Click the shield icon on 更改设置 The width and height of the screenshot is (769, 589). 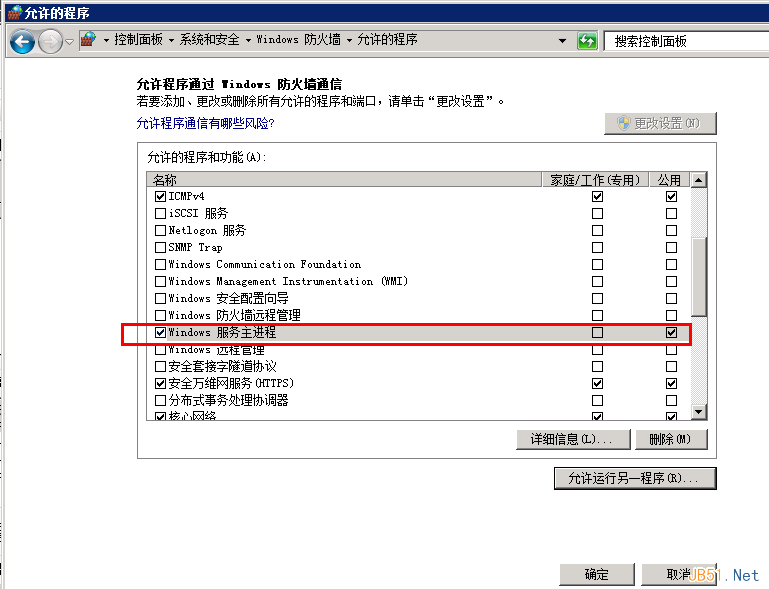pyautogui.click(x=623, y=123)
